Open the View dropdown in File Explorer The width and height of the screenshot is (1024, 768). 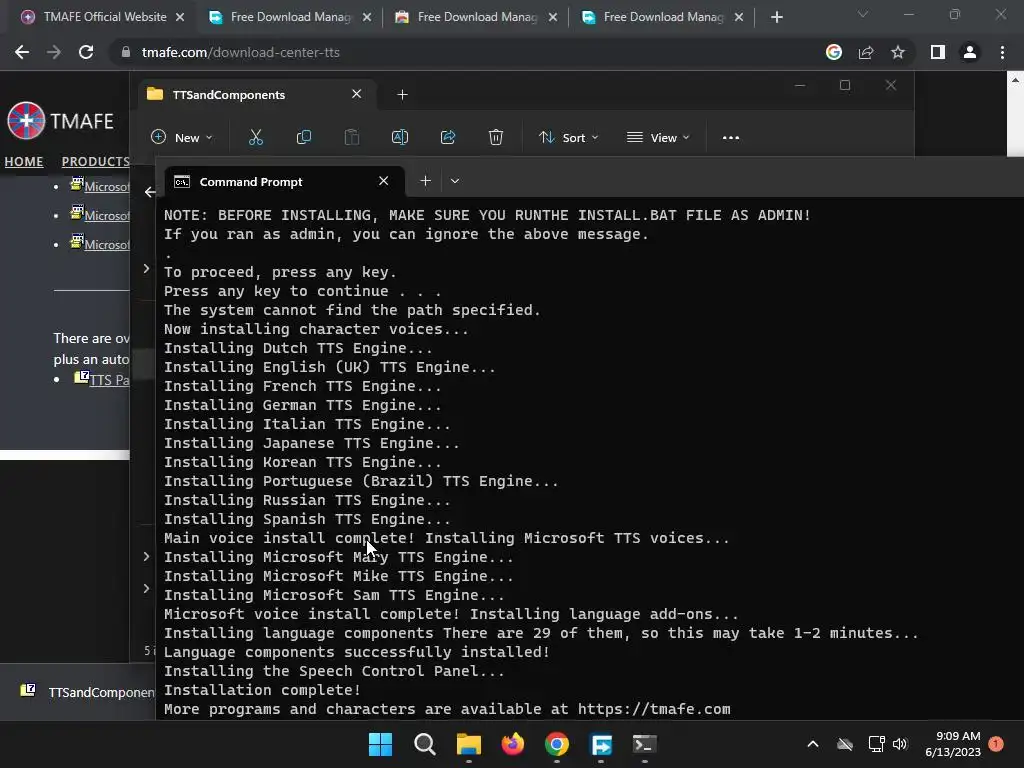pyautogui.click(x=658, y=137)
